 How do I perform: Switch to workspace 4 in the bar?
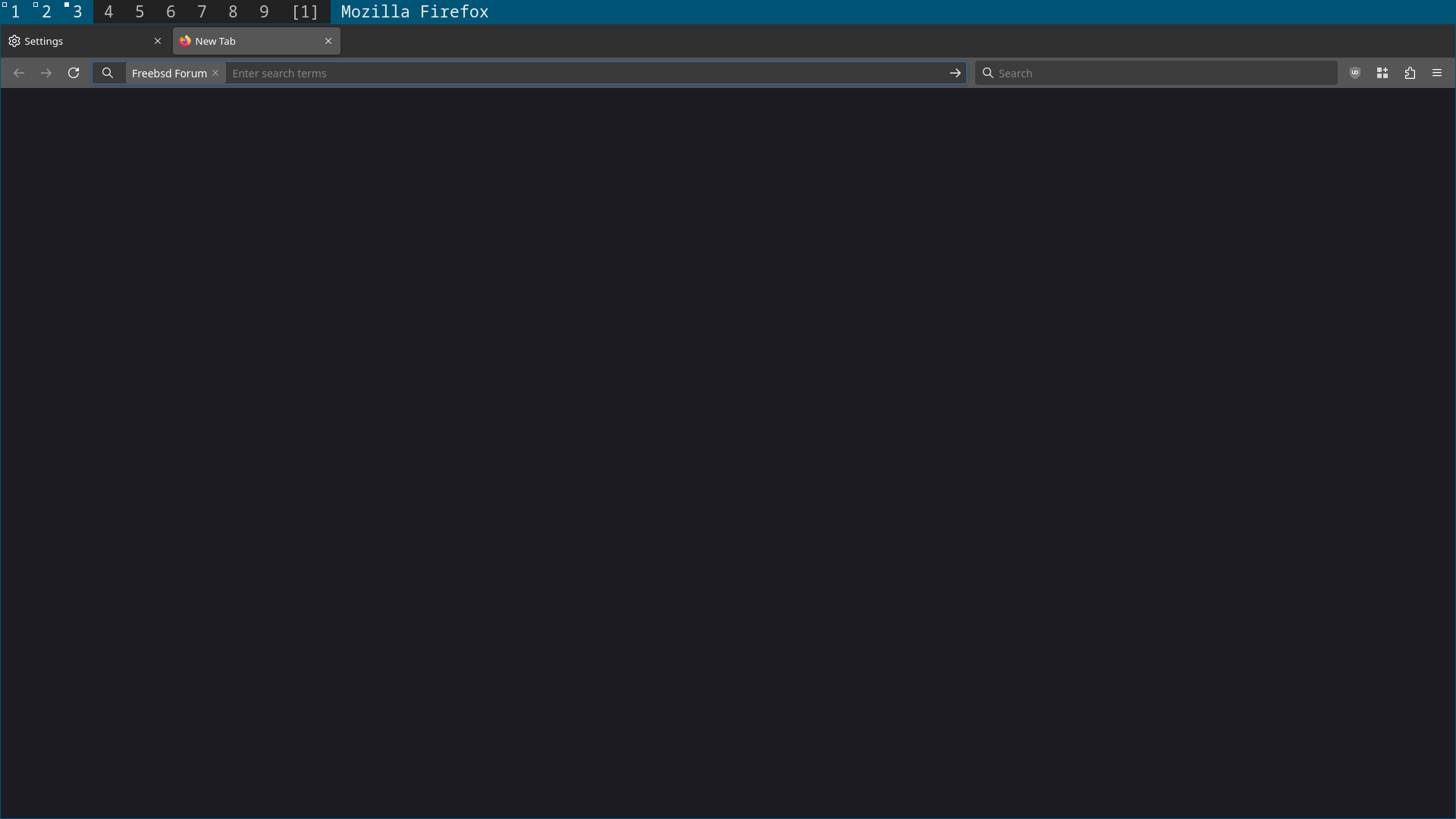click(x=108, y=11)
